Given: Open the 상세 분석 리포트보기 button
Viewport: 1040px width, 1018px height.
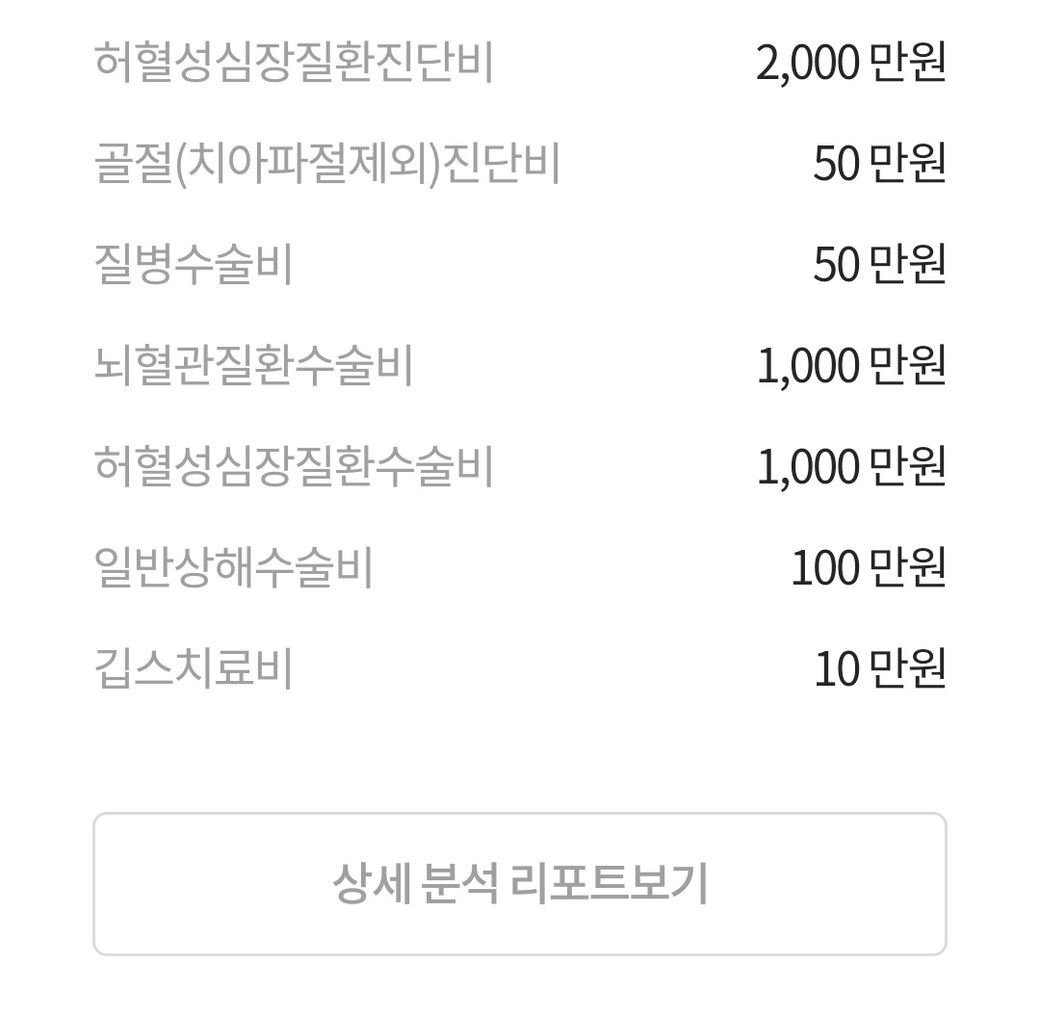Looking at the screenshot, I should coord(520,884).
